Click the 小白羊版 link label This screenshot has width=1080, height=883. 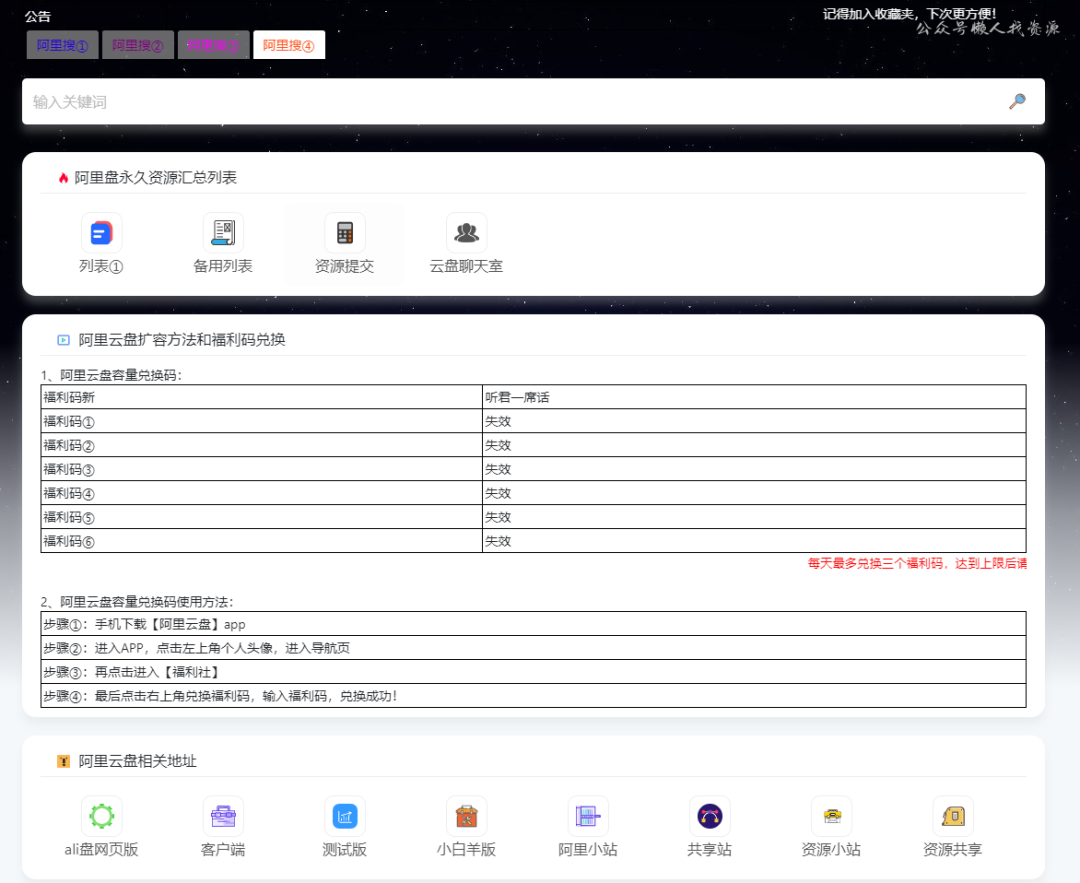tap(466, 850)
